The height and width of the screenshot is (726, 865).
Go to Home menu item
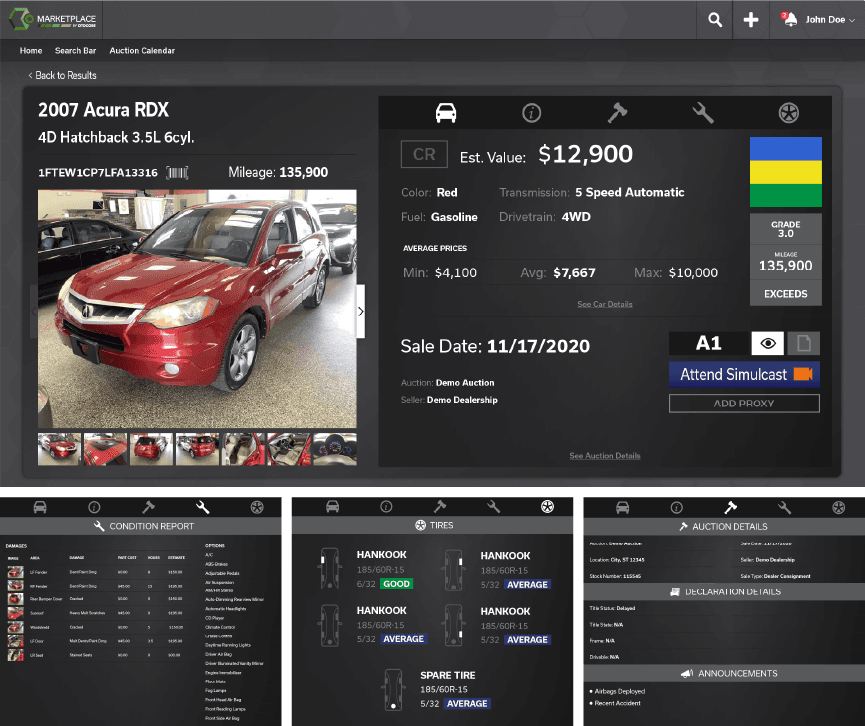pyautogui.click(x=31, y=50)
